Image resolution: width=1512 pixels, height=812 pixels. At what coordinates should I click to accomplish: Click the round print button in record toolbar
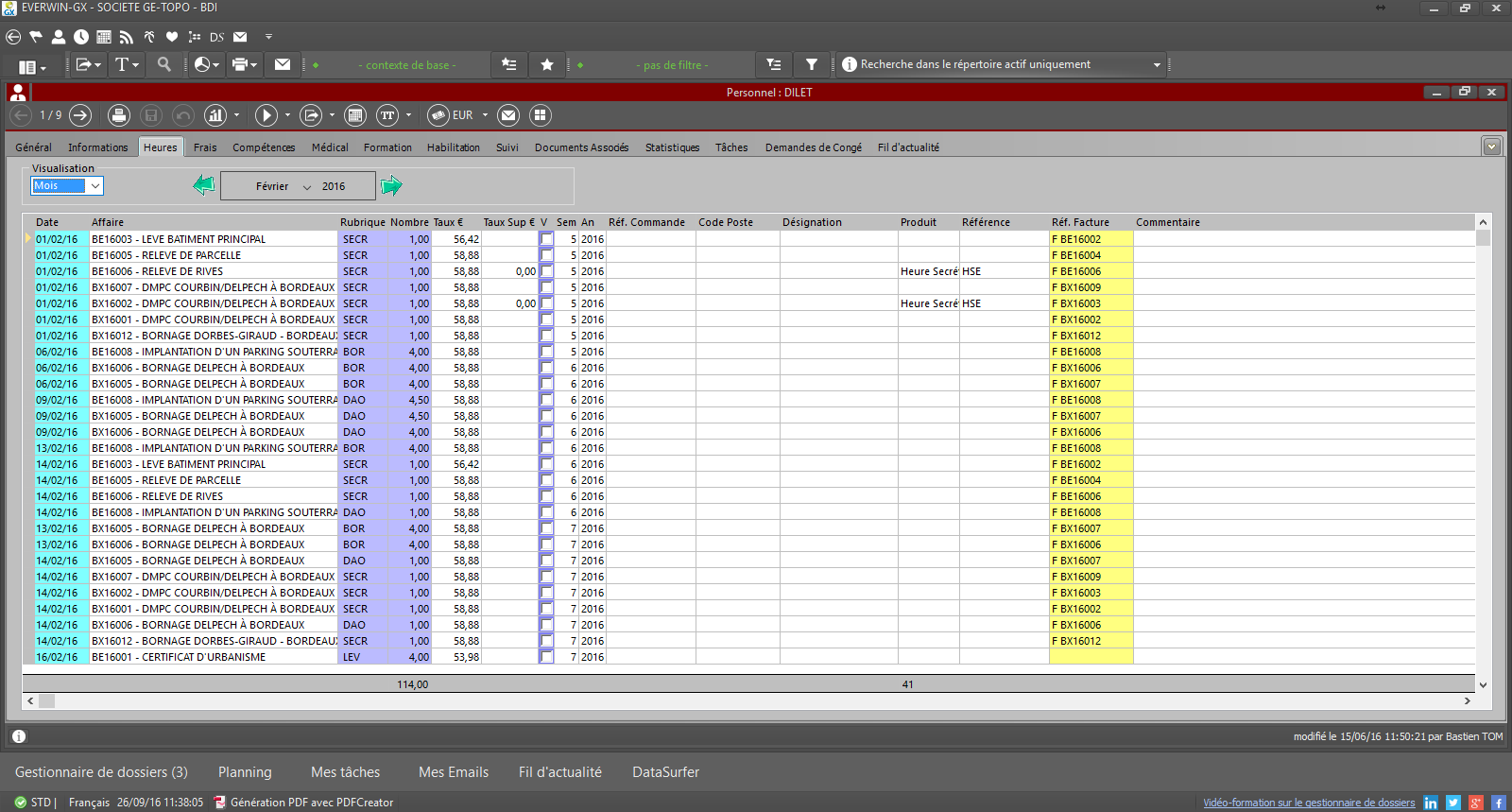(119, 115)
